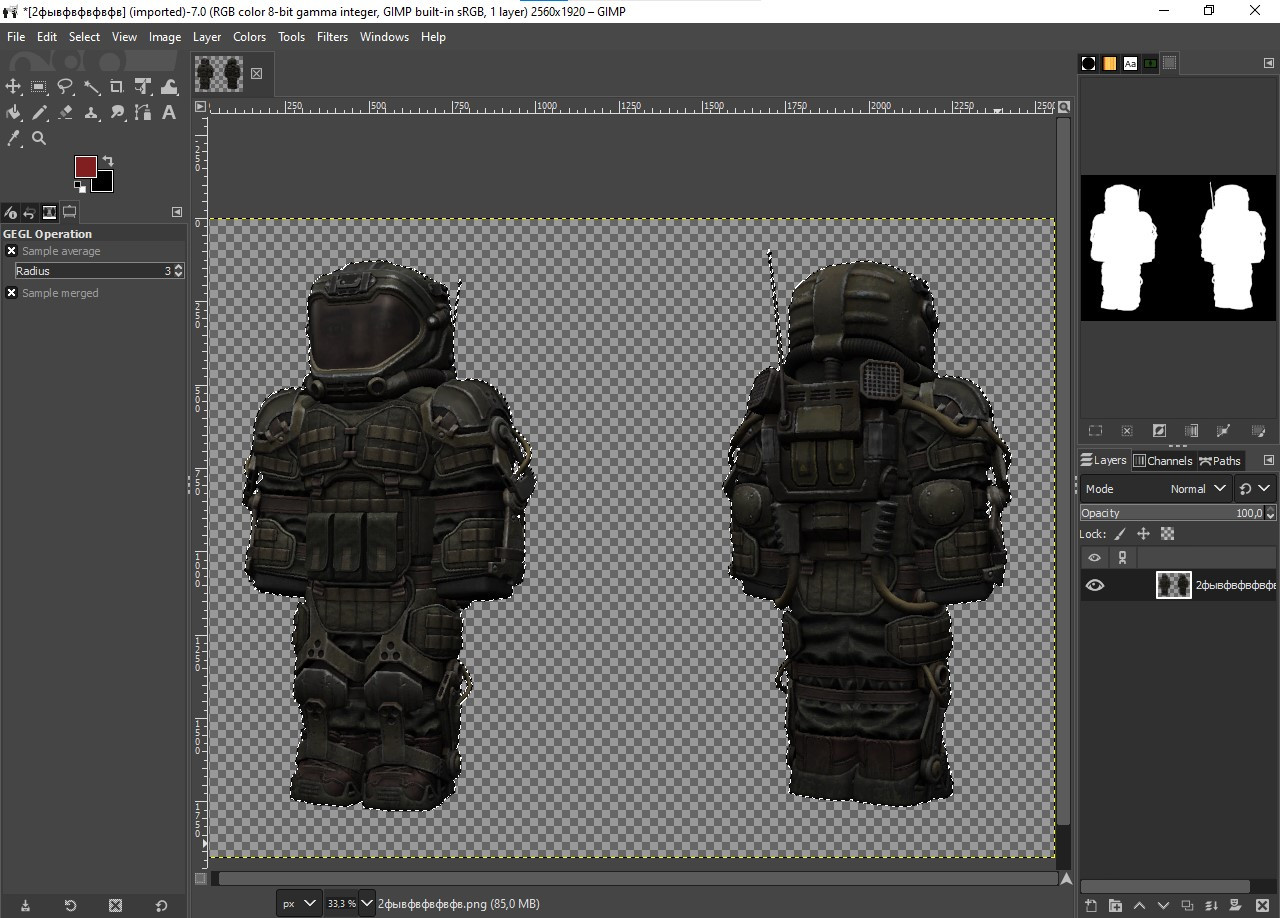Reset tool options to defaults icon
This screenshot has height=918, width=1280.
pos(161,906)
